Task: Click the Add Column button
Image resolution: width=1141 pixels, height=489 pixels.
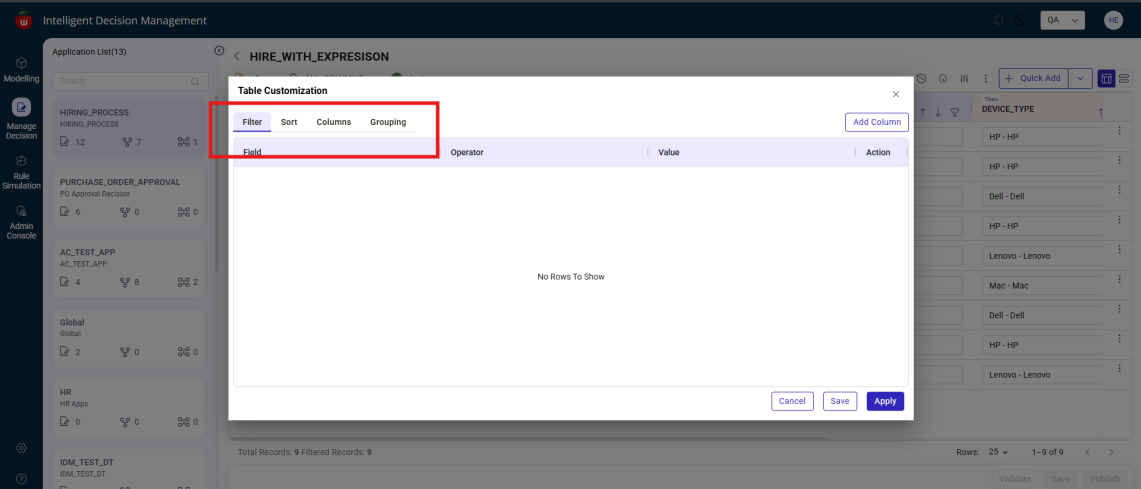Action: click(x=877, y=122)
